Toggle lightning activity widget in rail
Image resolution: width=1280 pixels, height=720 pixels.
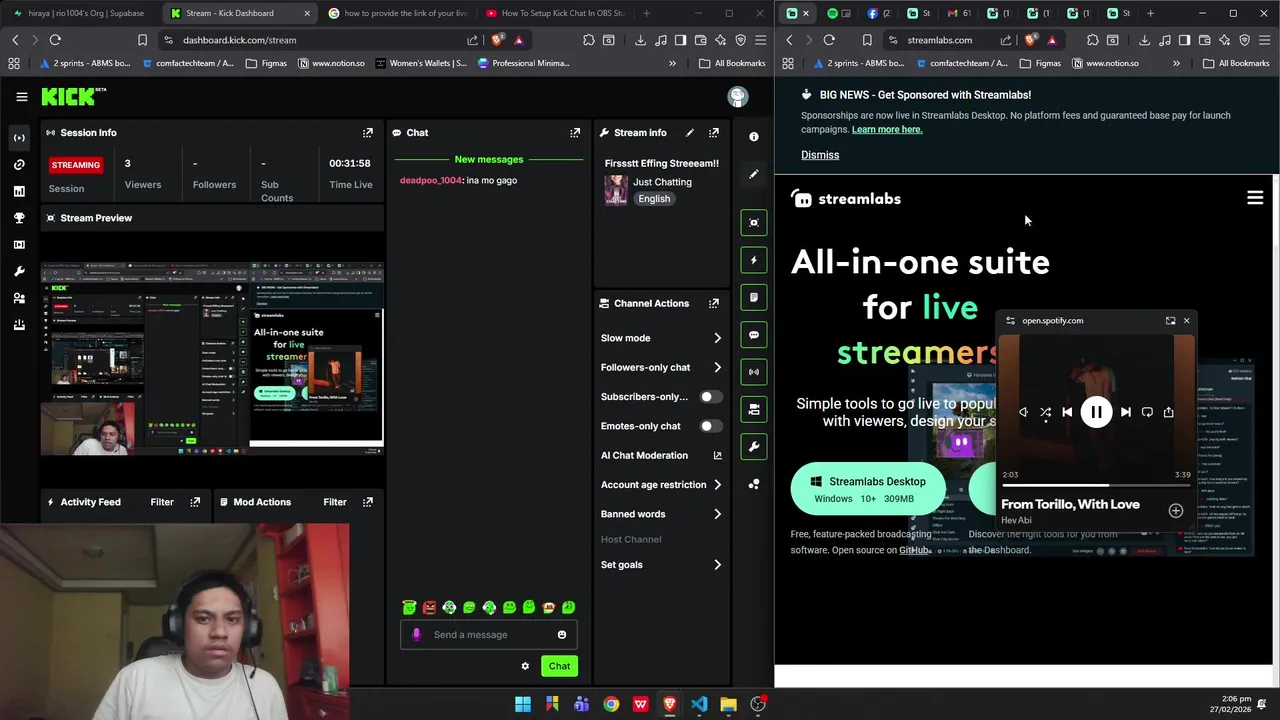(x=754, y=260)
